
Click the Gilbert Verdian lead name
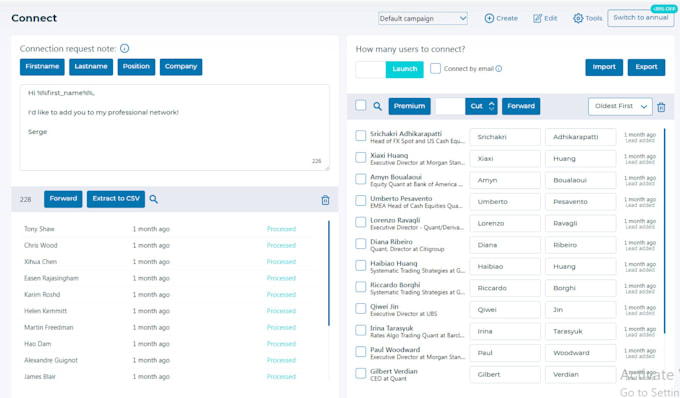click(393, 371)
